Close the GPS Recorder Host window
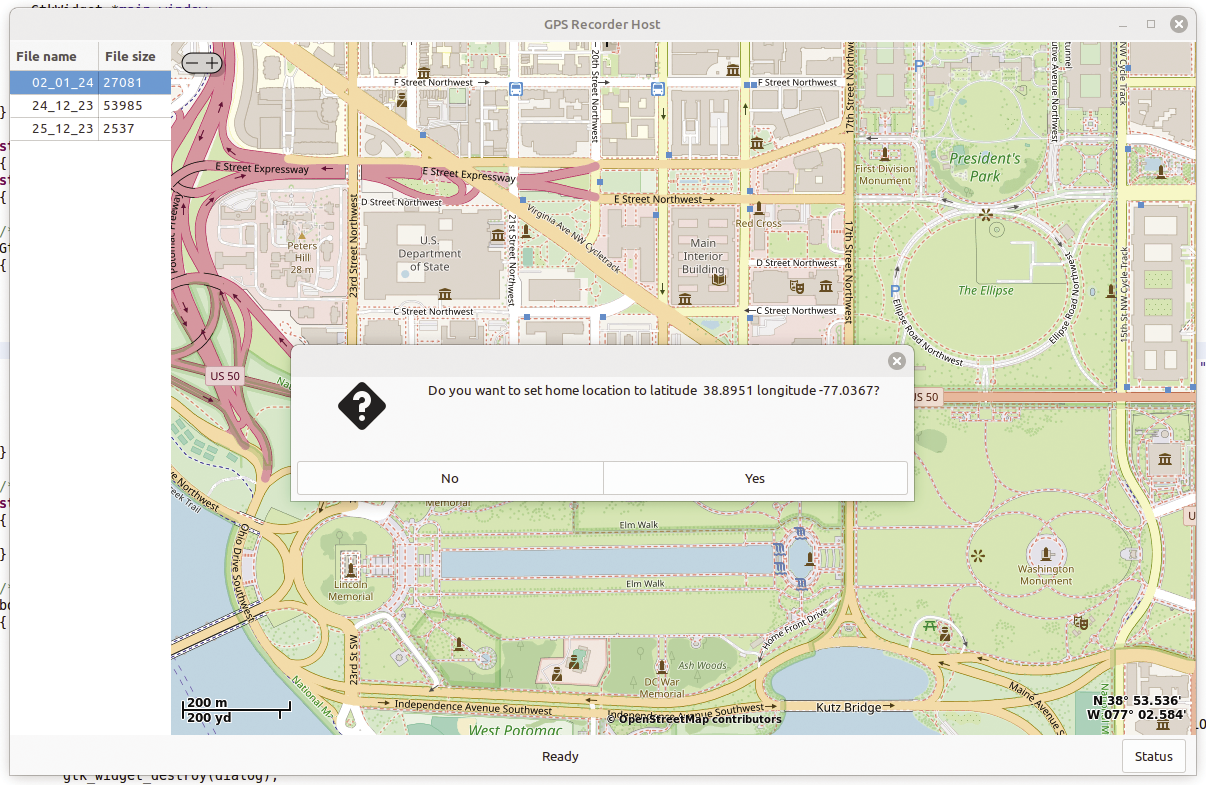1206x785 pixels. (1180, 24)
